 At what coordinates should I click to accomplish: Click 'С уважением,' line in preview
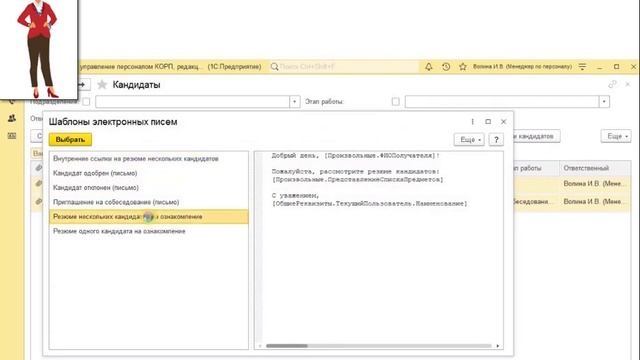(x=296, y=196)
